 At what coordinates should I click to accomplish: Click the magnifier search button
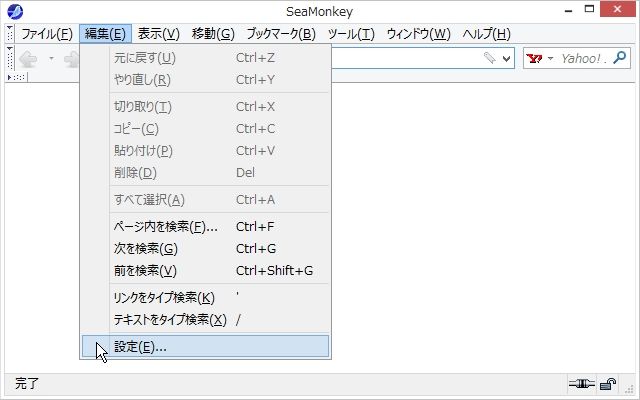(x=620, y=58)
